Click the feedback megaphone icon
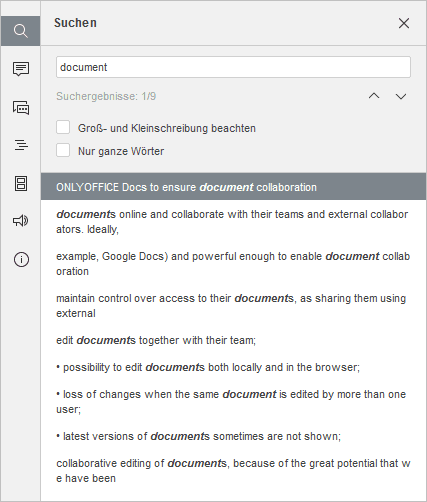This screenshot has height=502, width=427. coord(21,221)
